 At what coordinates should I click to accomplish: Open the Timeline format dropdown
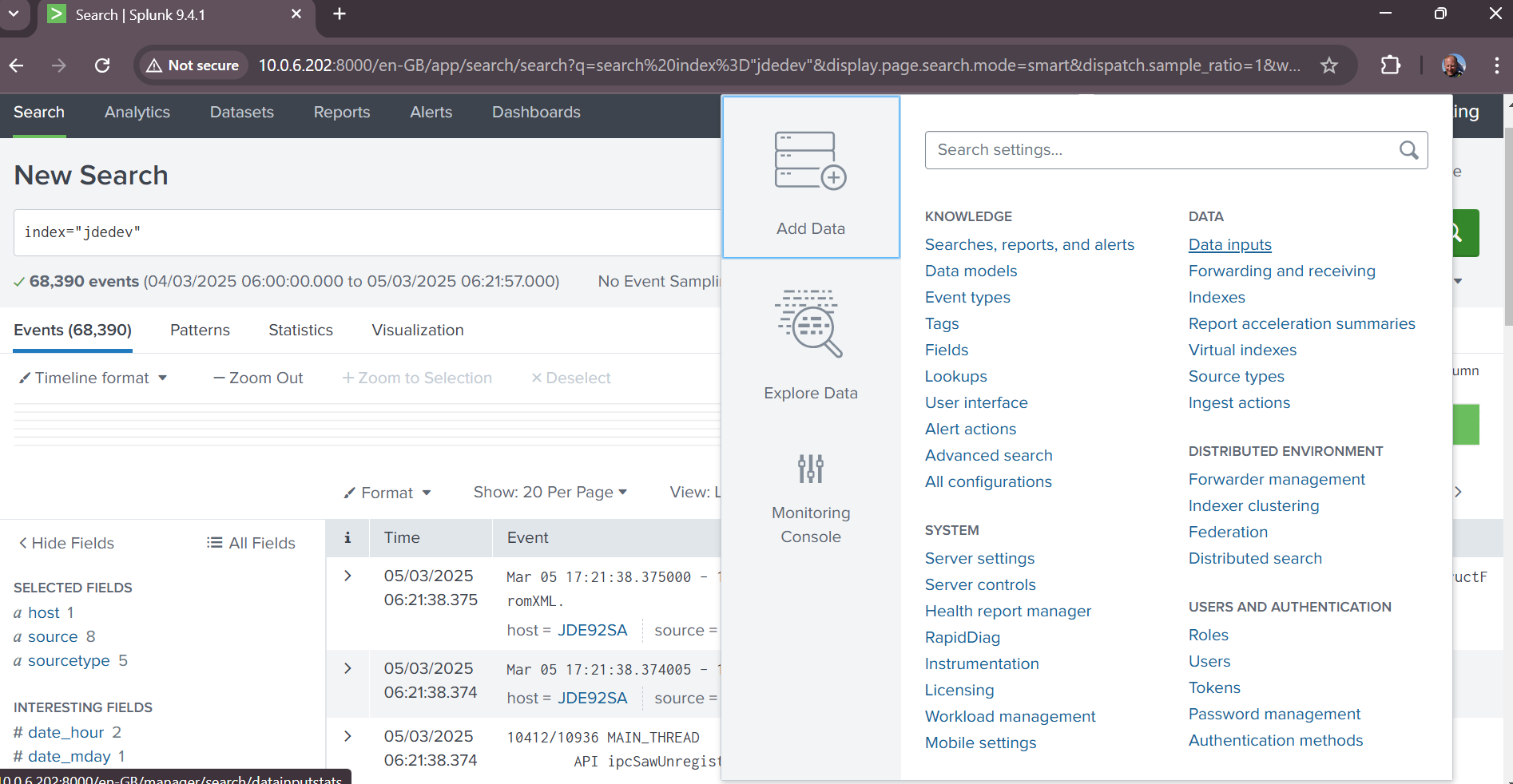(93, 378)
